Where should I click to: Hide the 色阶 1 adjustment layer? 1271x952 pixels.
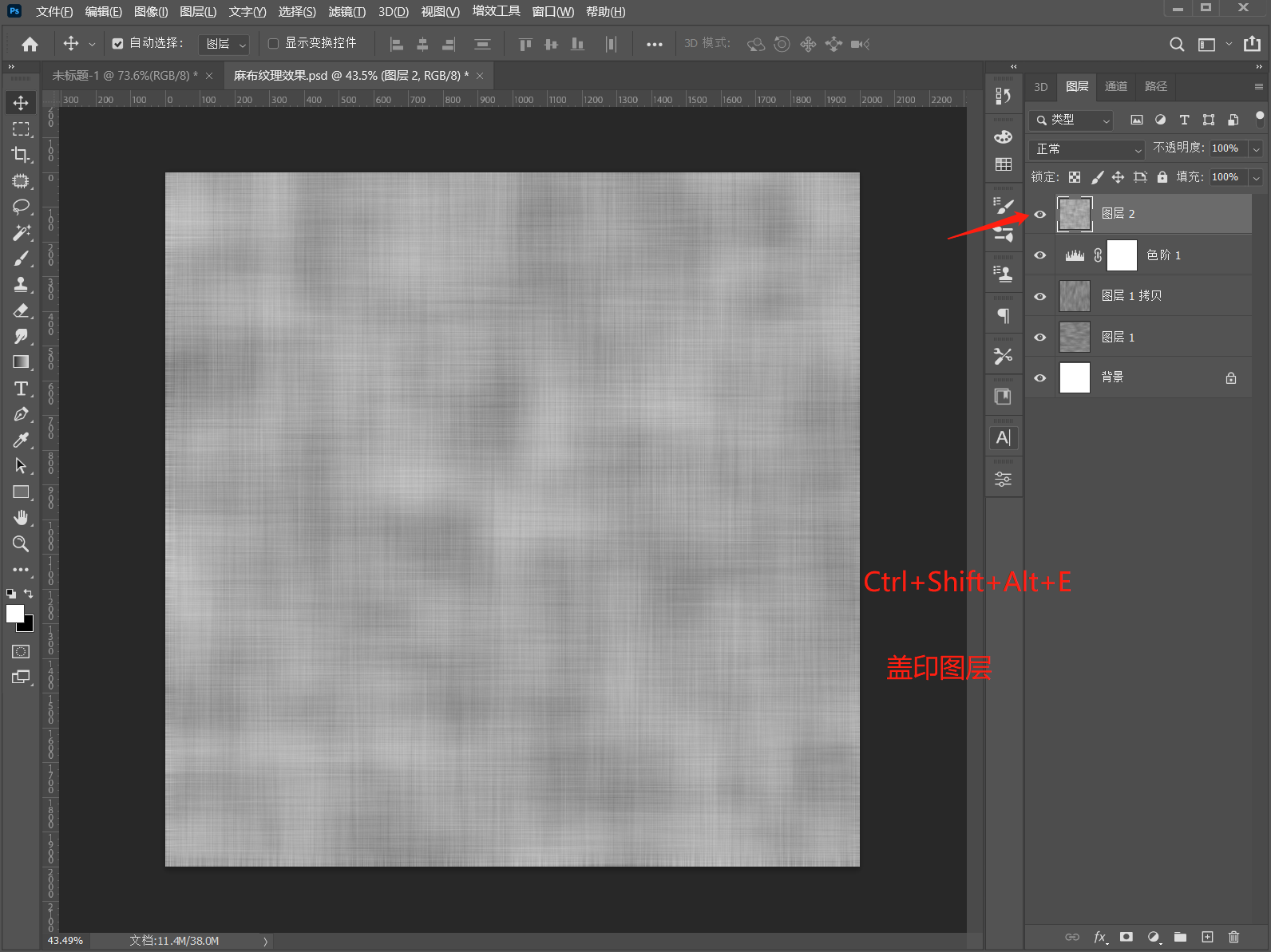1039,255
